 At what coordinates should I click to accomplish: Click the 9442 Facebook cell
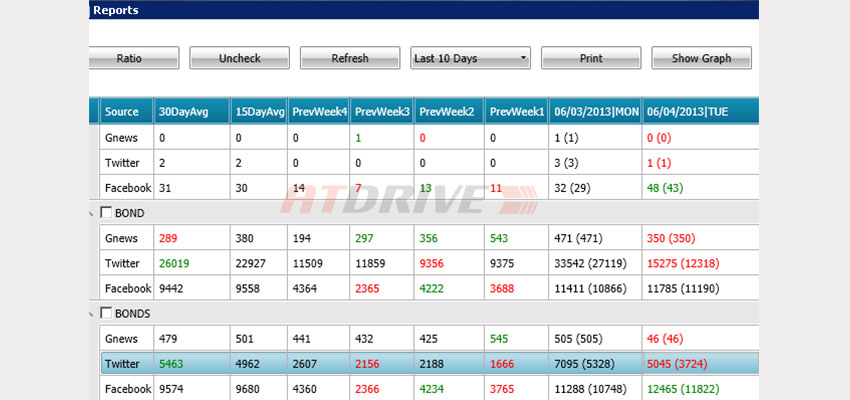(x=192, y=288)
